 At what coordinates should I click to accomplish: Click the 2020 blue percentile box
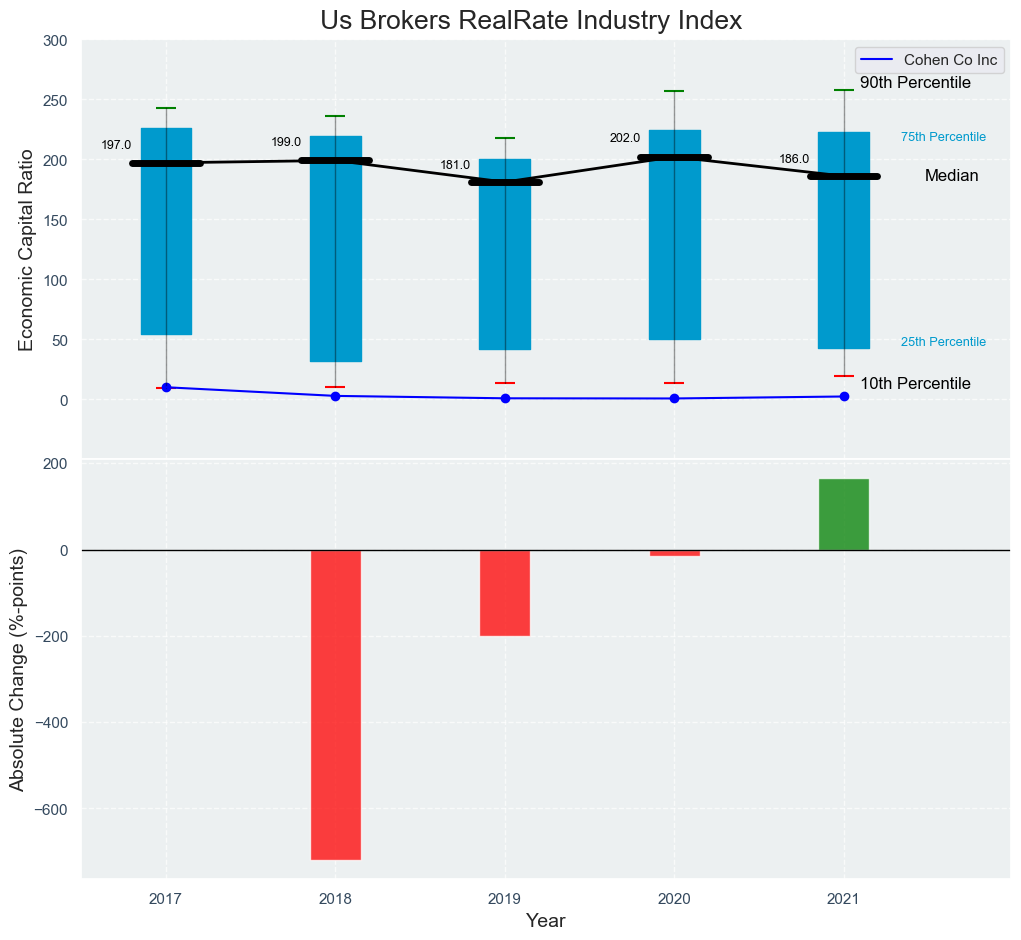[x=675, y=235]
